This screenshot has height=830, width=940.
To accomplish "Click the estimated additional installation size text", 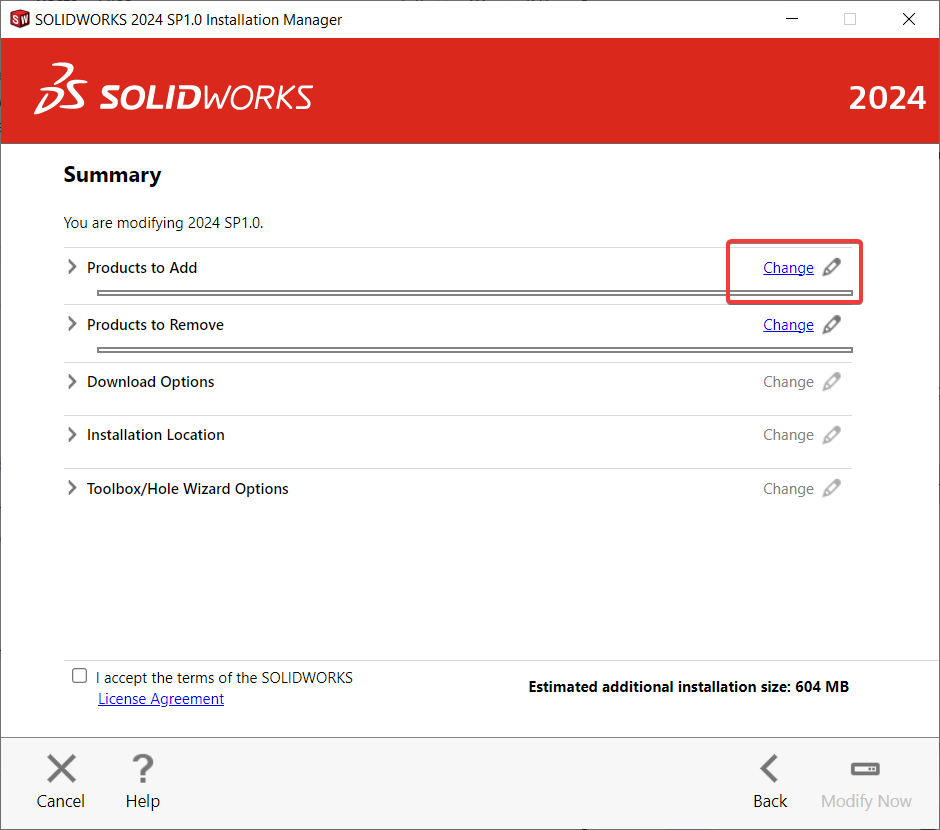I will coord(689,687).
